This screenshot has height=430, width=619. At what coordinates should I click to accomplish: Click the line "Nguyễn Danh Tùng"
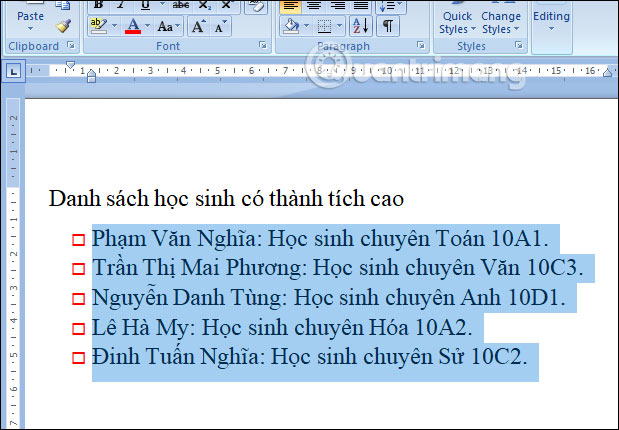point(329,298)
